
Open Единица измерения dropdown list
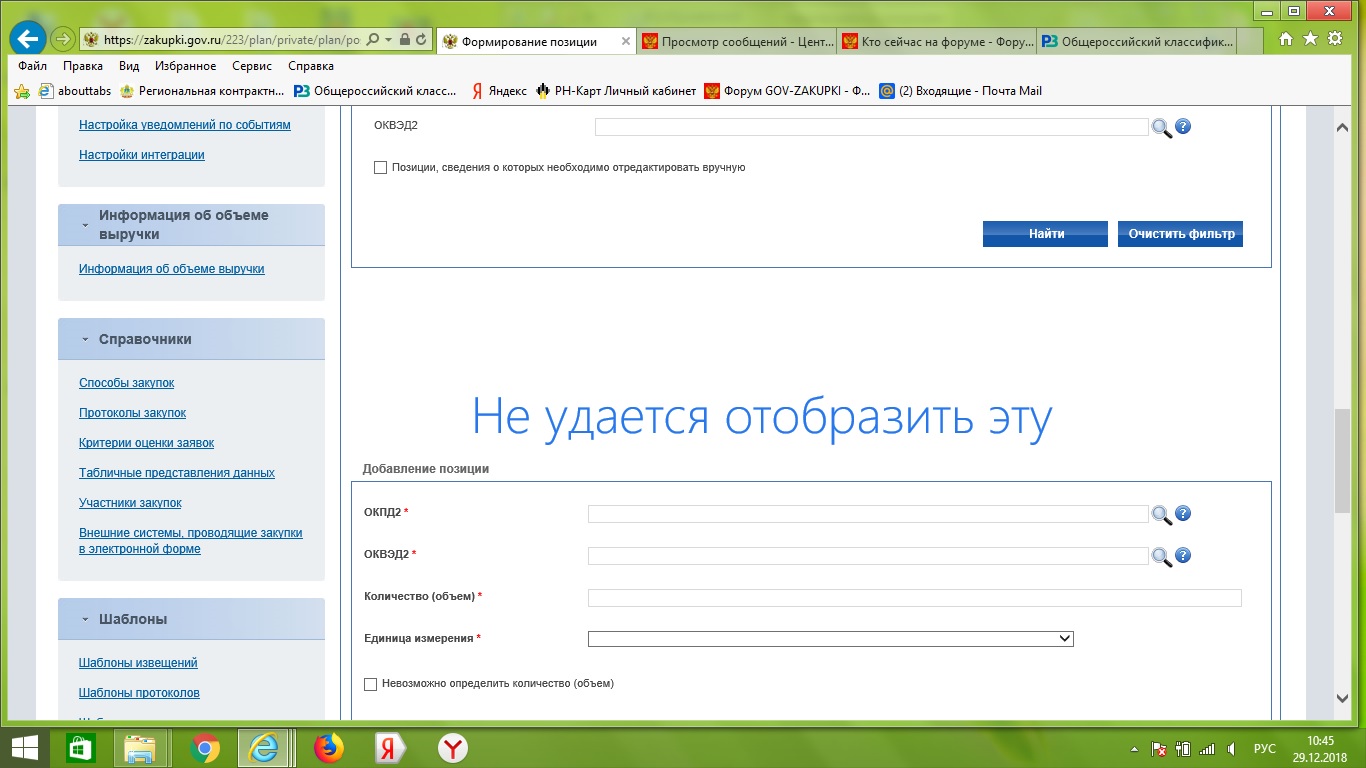click(x=830, y=639)
